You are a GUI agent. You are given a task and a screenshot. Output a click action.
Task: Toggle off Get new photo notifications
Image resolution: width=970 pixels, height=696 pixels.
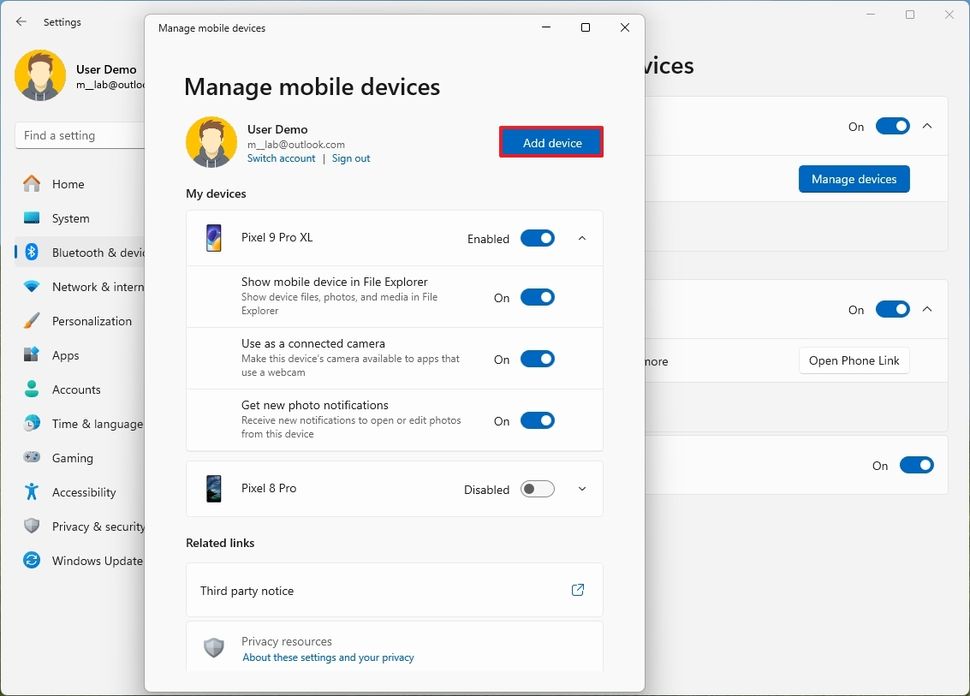537,421
